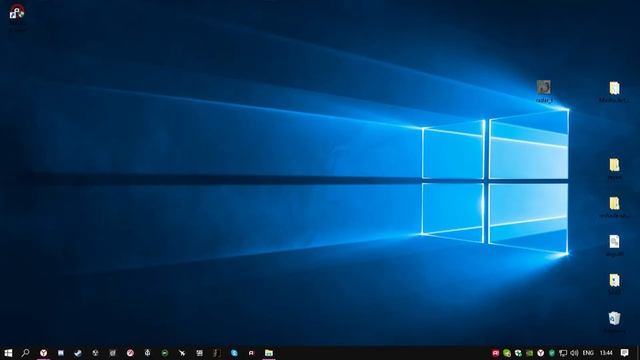Open the volume speaker tray icon

574,353
